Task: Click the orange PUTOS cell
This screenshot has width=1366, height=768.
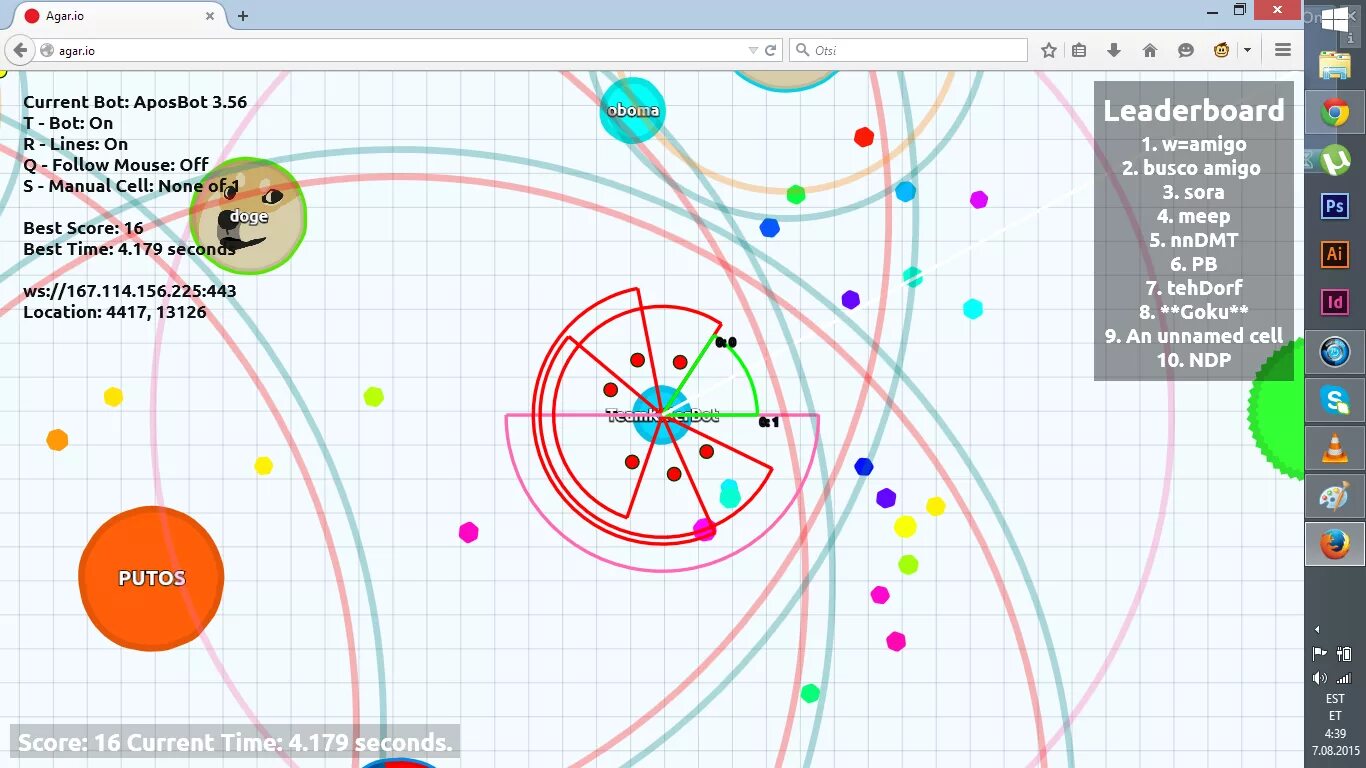Action: pos(151,578)
